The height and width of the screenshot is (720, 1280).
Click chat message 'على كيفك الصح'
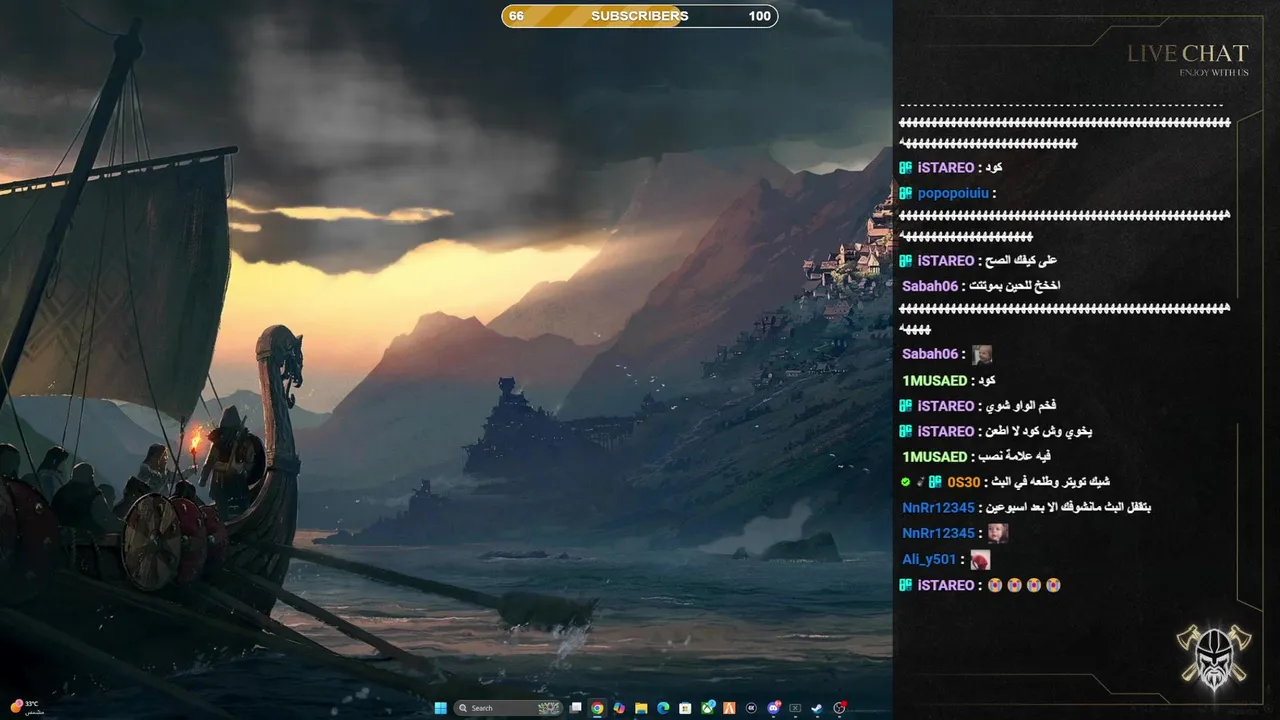[1023, 260]
